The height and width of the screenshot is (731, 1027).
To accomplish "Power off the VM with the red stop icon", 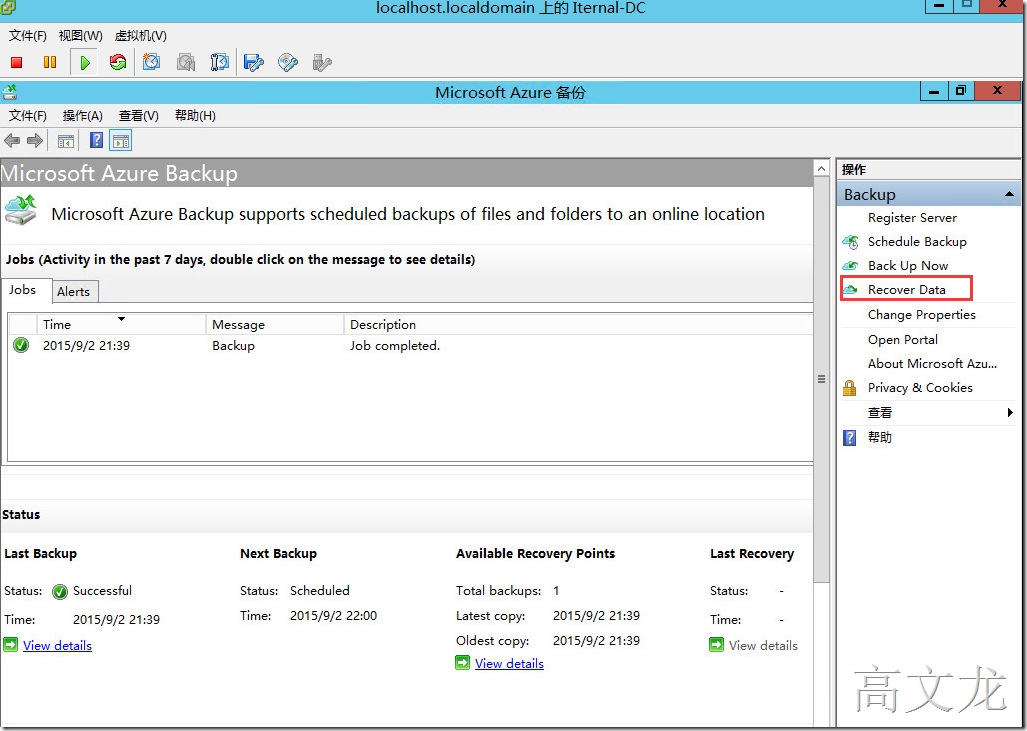I will click(x=17, y=62).
